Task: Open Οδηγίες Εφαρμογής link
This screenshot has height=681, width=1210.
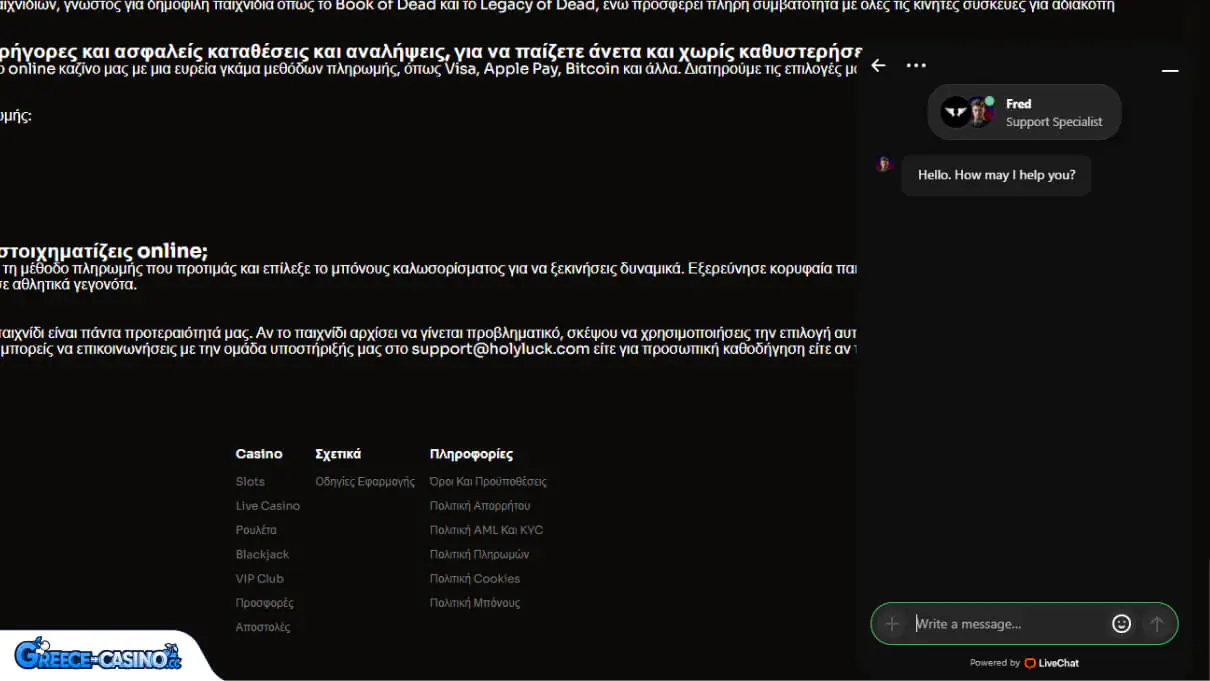Action: point(364,482)
